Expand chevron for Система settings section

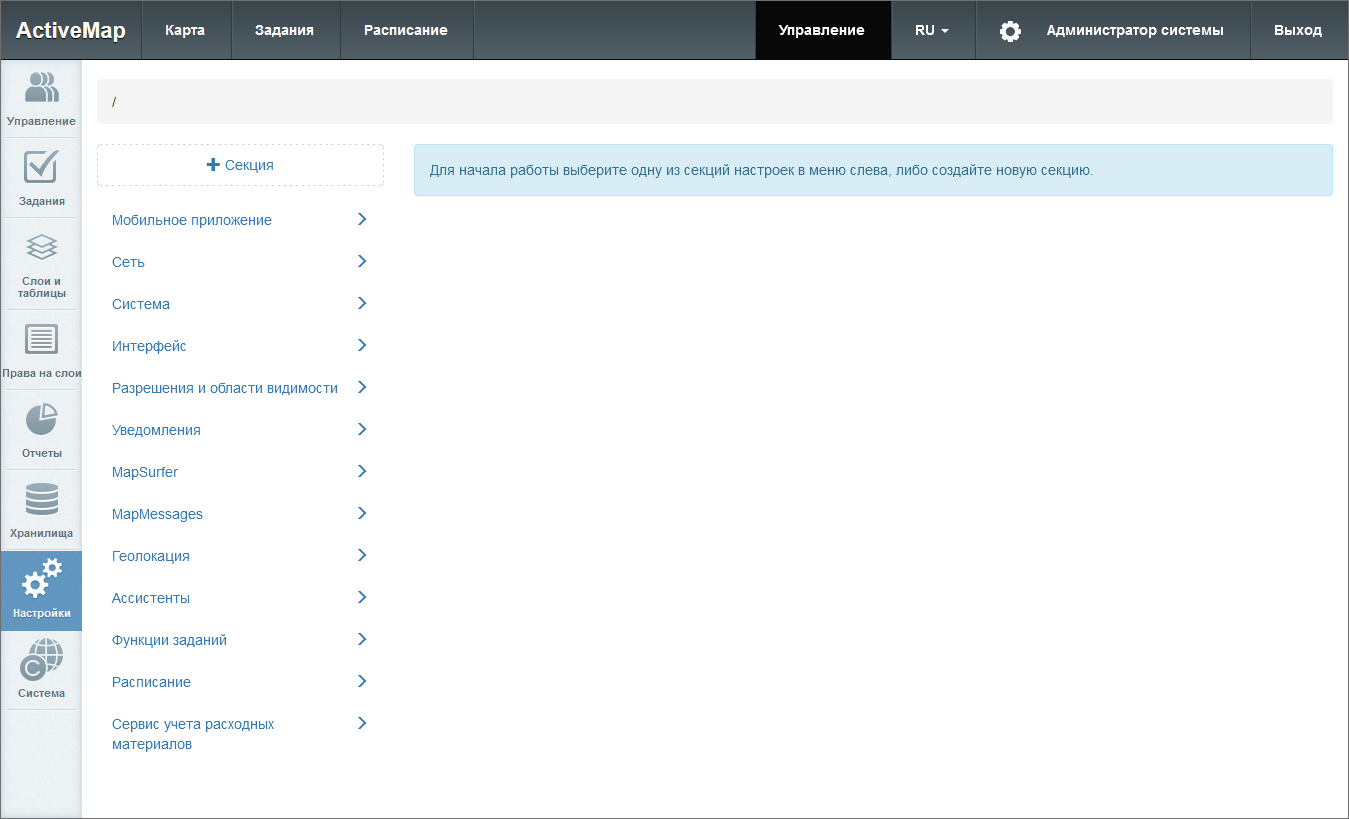click(362, 303)
